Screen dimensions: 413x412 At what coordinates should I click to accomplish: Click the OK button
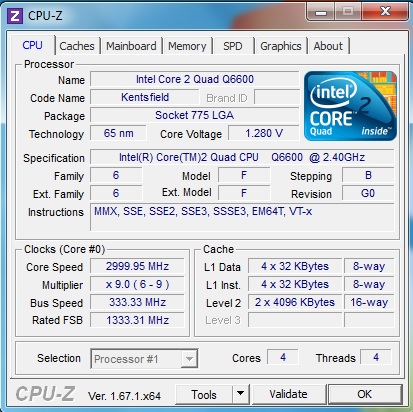click(x=365, y=394)
